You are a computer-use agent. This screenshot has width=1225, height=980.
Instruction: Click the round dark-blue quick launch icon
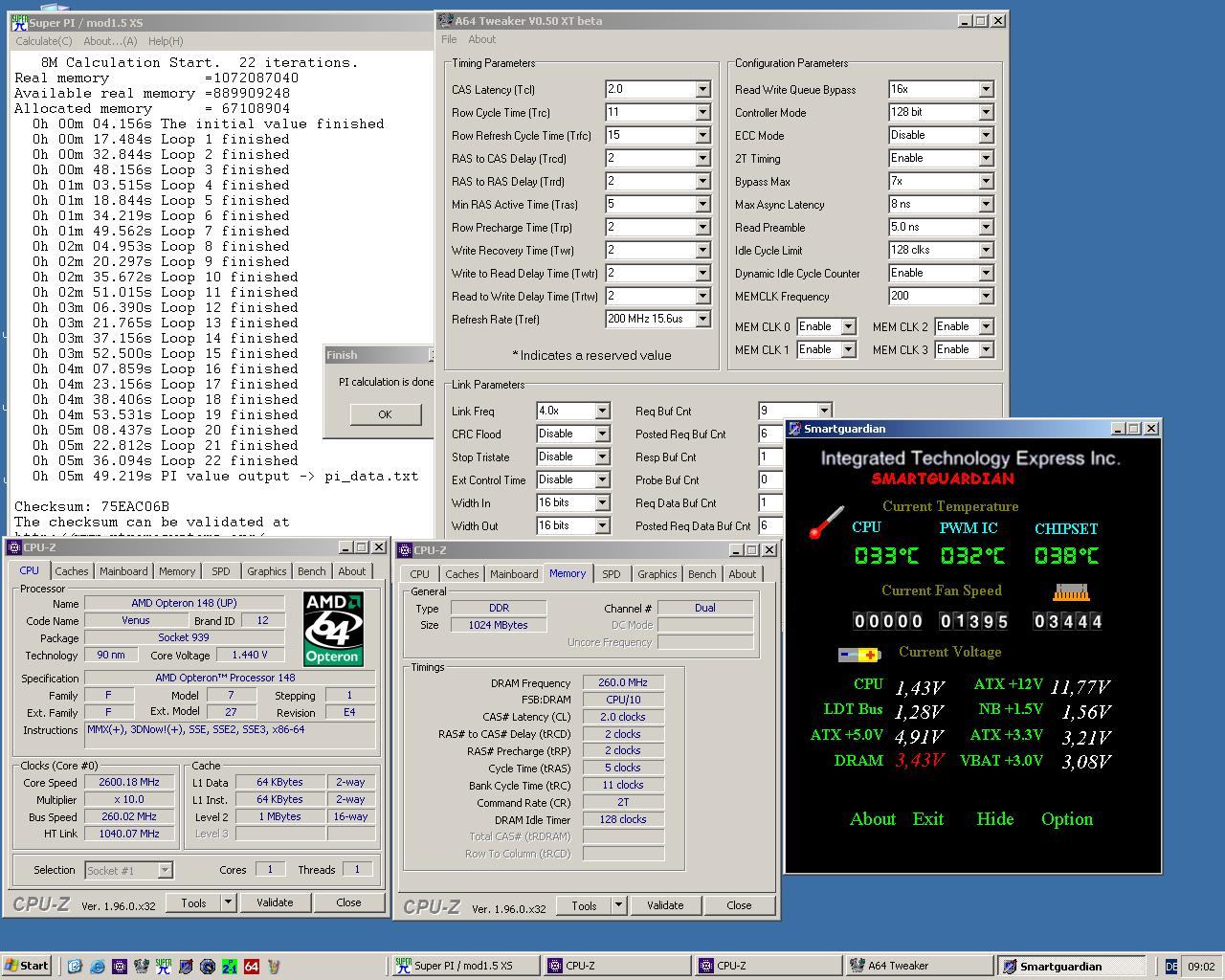[208, 967]
